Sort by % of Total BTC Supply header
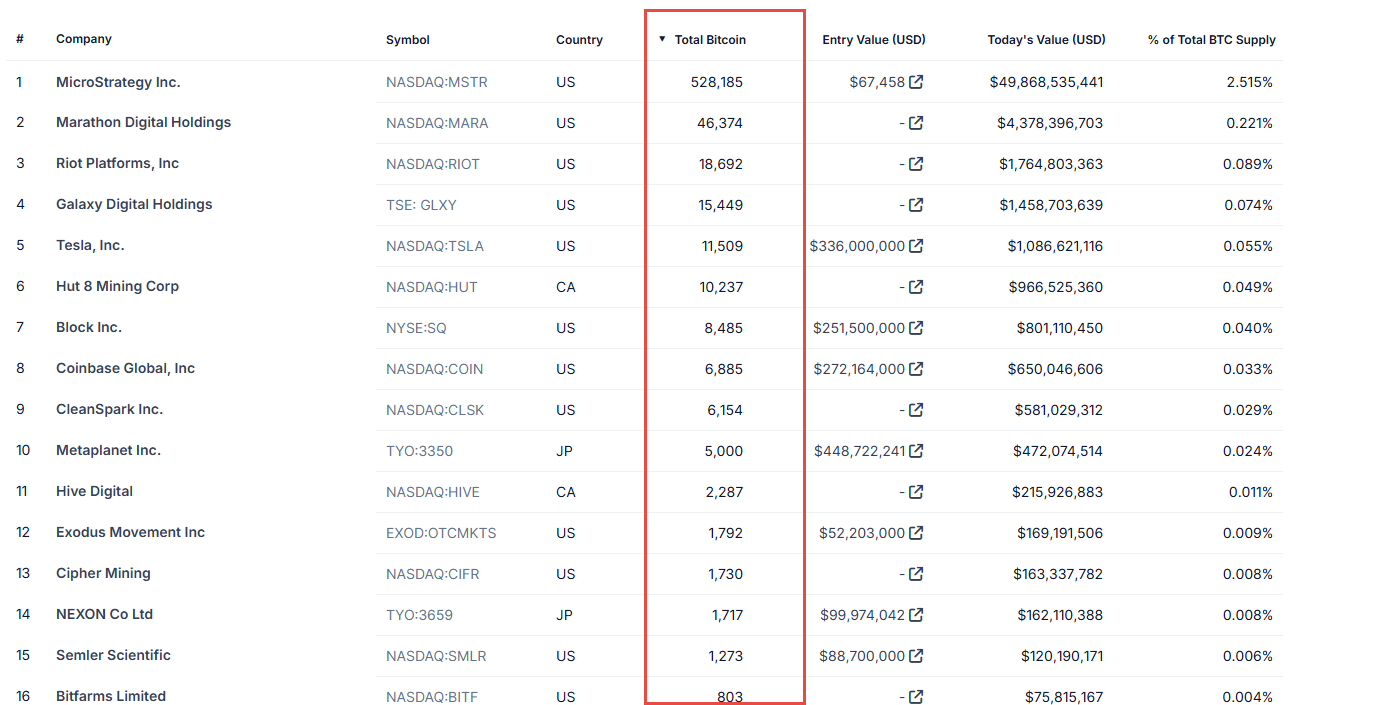 click(x=1212, y=40)
